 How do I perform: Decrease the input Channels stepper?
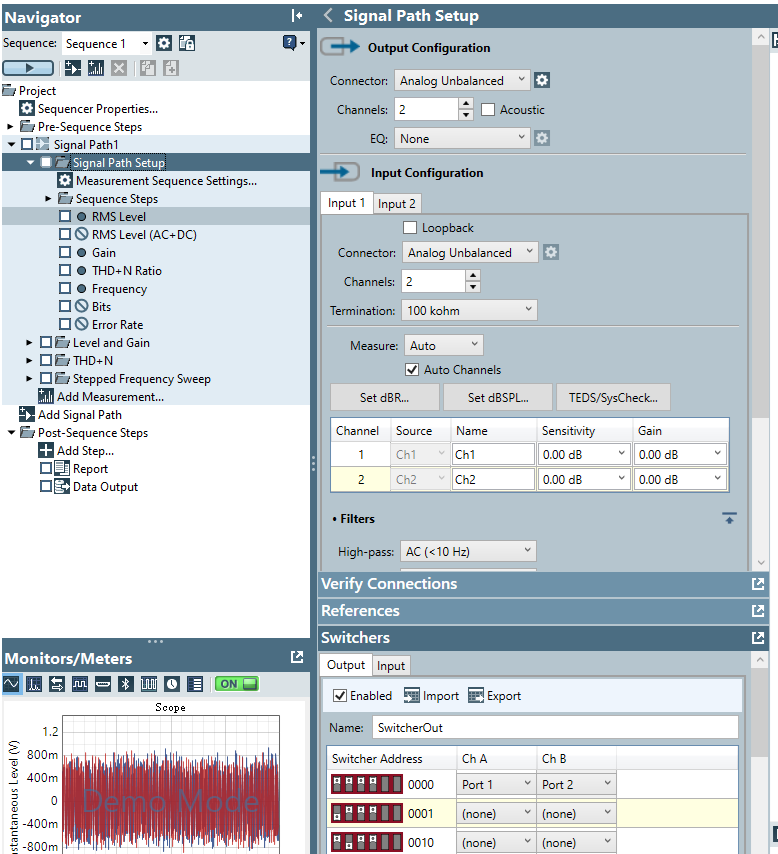coord(473,286)
